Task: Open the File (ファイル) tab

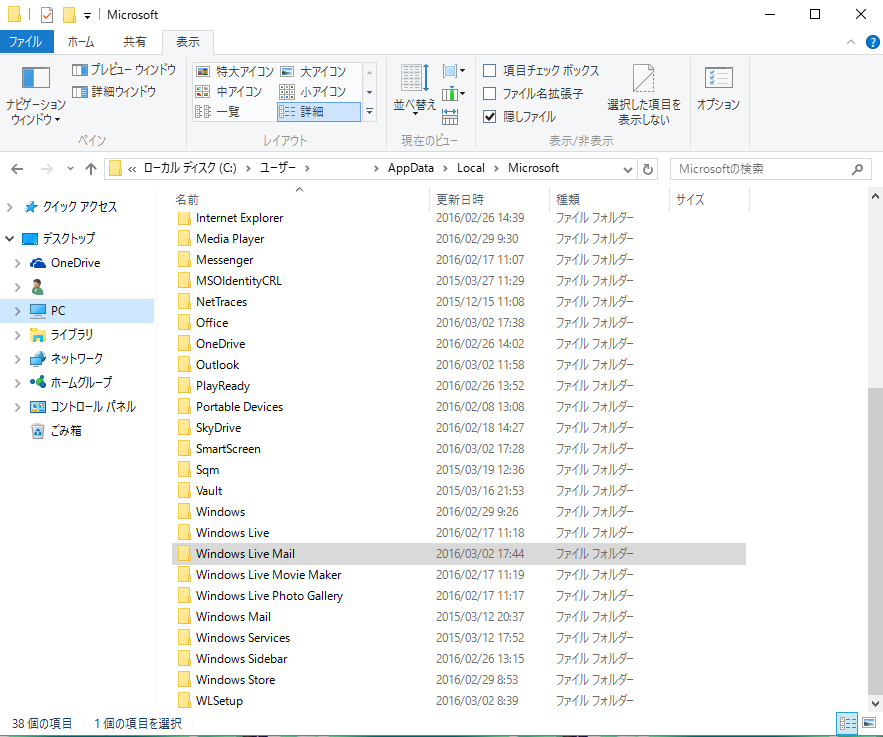Action: click(26, 42)
